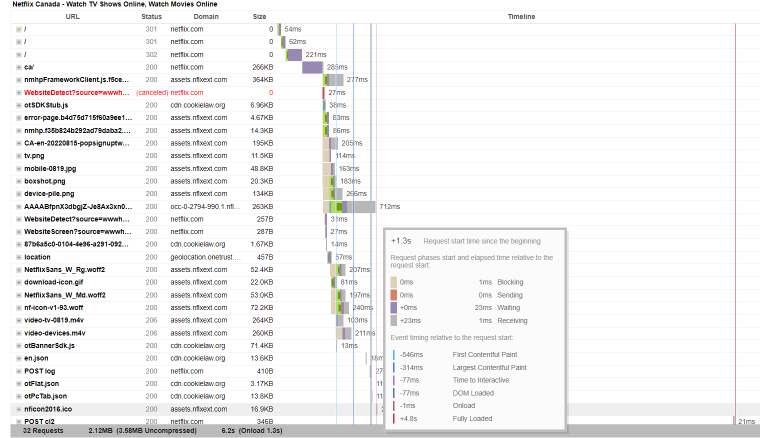Select the video-devices.m4v URL
Viewport: 760px width, 438px height.
[54, 333]
